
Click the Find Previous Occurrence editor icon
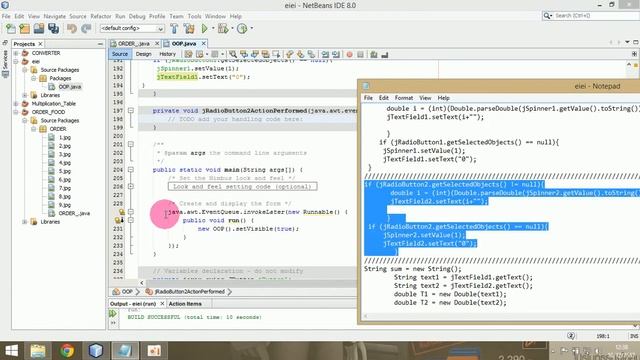click(x=244, y=54)
